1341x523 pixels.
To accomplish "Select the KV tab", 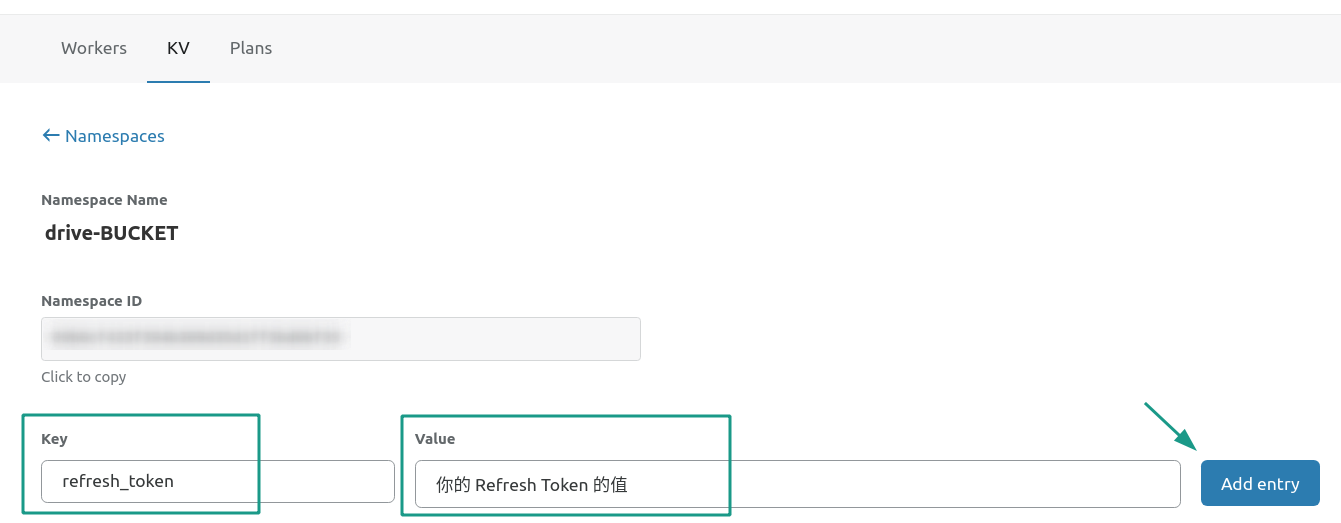I will 178,48.
